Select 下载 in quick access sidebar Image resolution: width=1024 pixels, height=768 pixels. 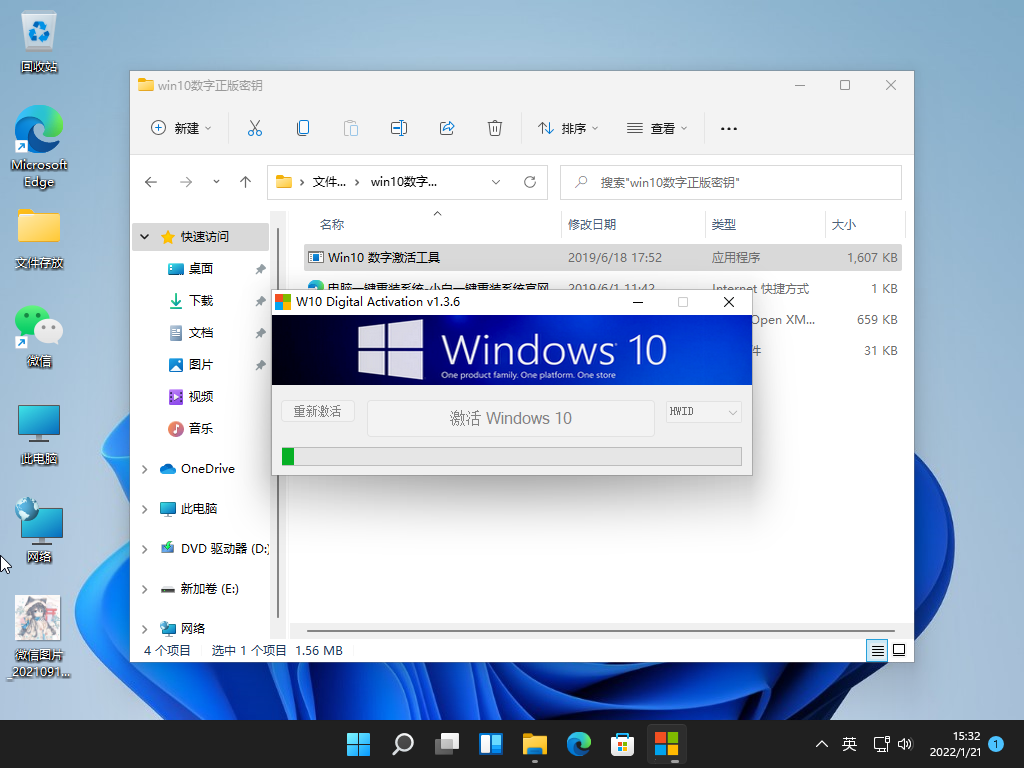(x=200, y=300)
